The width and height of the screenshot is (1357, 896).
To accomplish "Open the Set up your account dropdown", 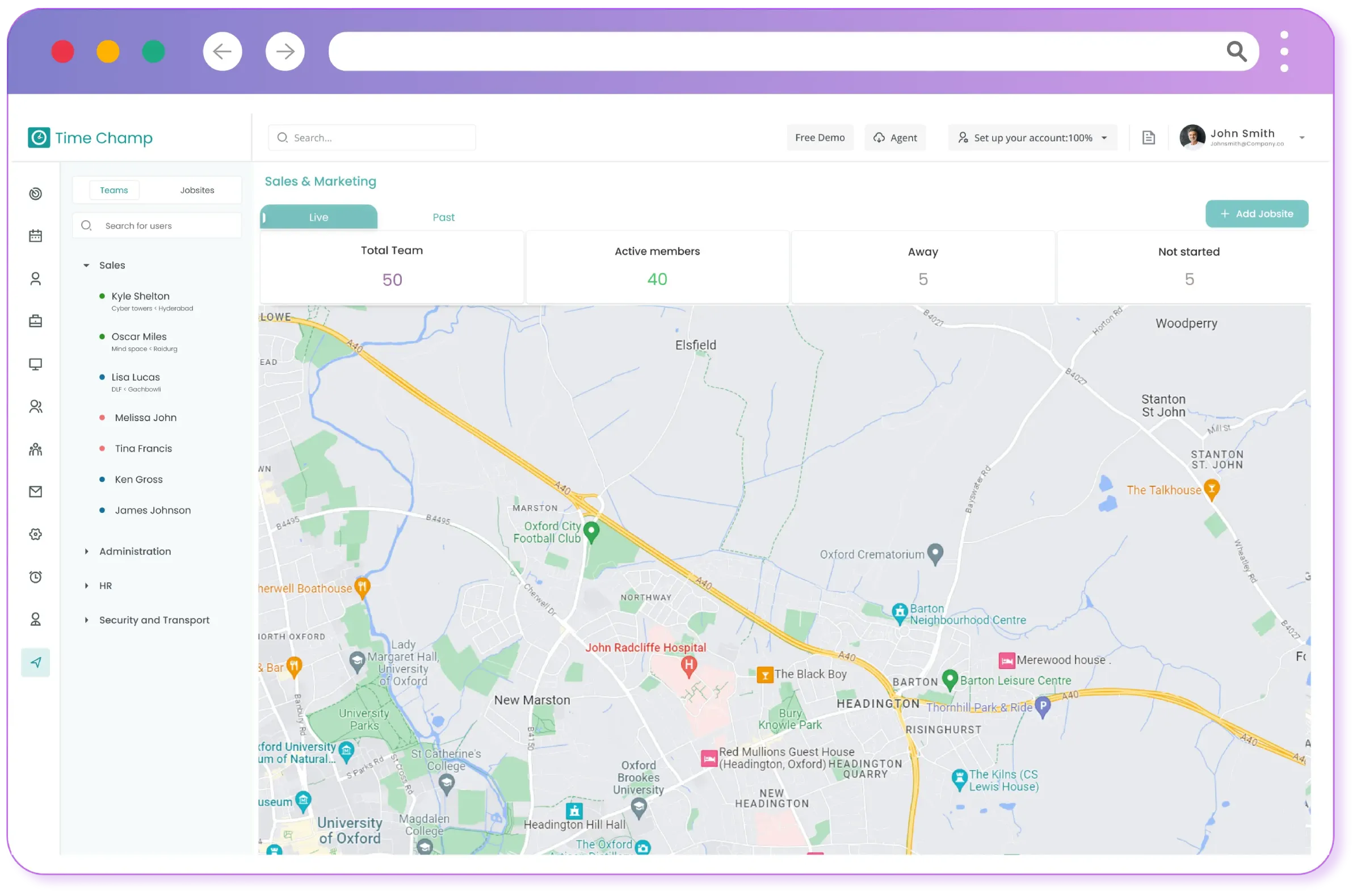I will [1032, 138].
